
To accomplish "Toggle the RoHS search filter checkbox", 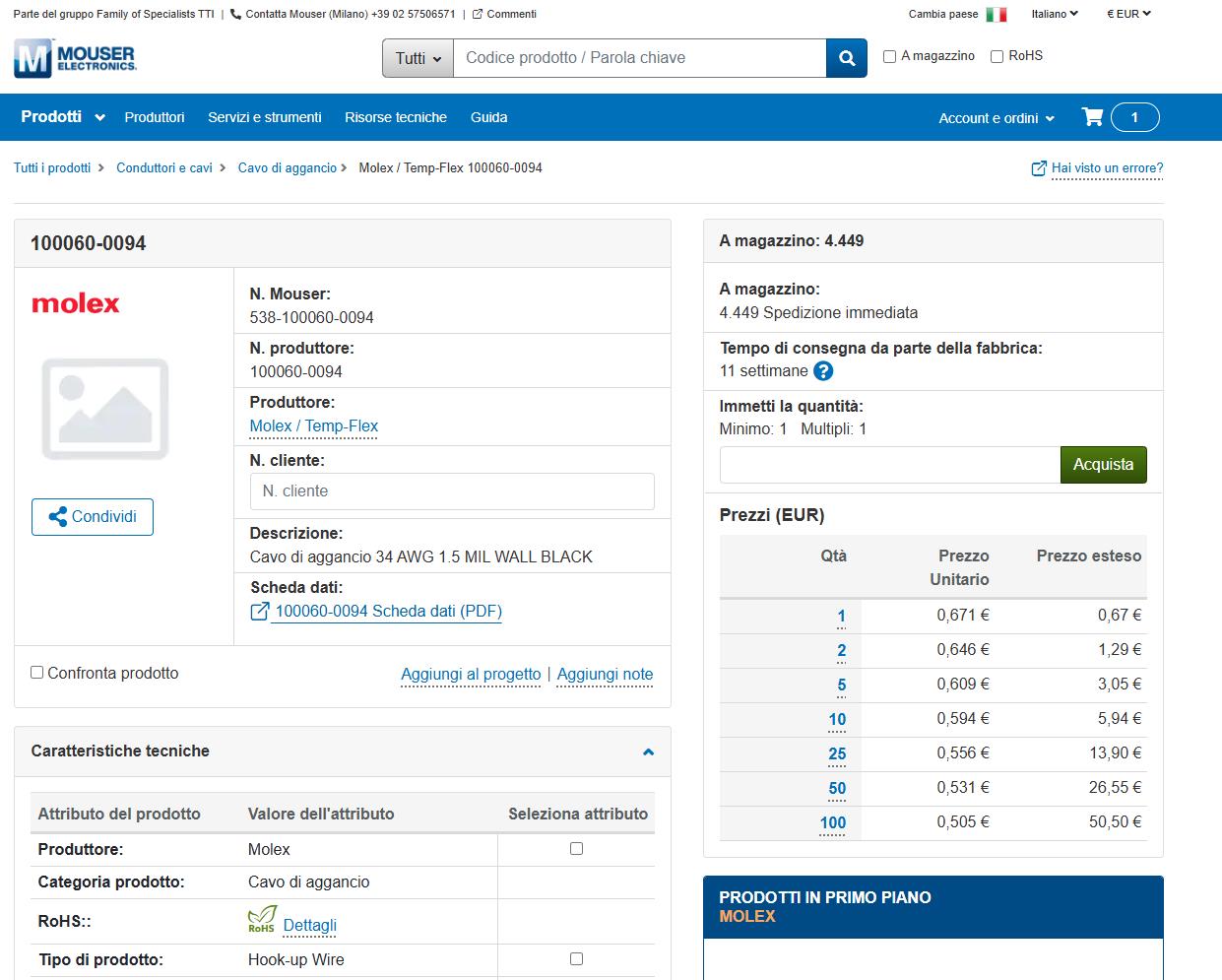I will click(997, 56).
